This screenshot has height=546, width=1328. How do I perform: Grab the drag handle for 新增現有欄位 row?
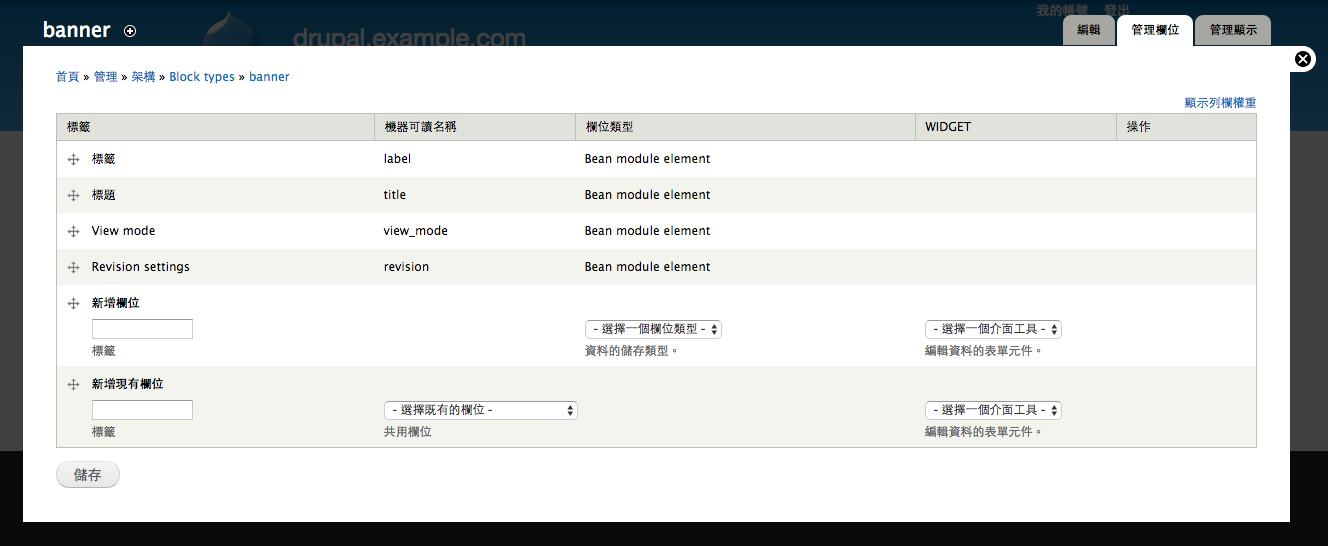pos(73,384)
